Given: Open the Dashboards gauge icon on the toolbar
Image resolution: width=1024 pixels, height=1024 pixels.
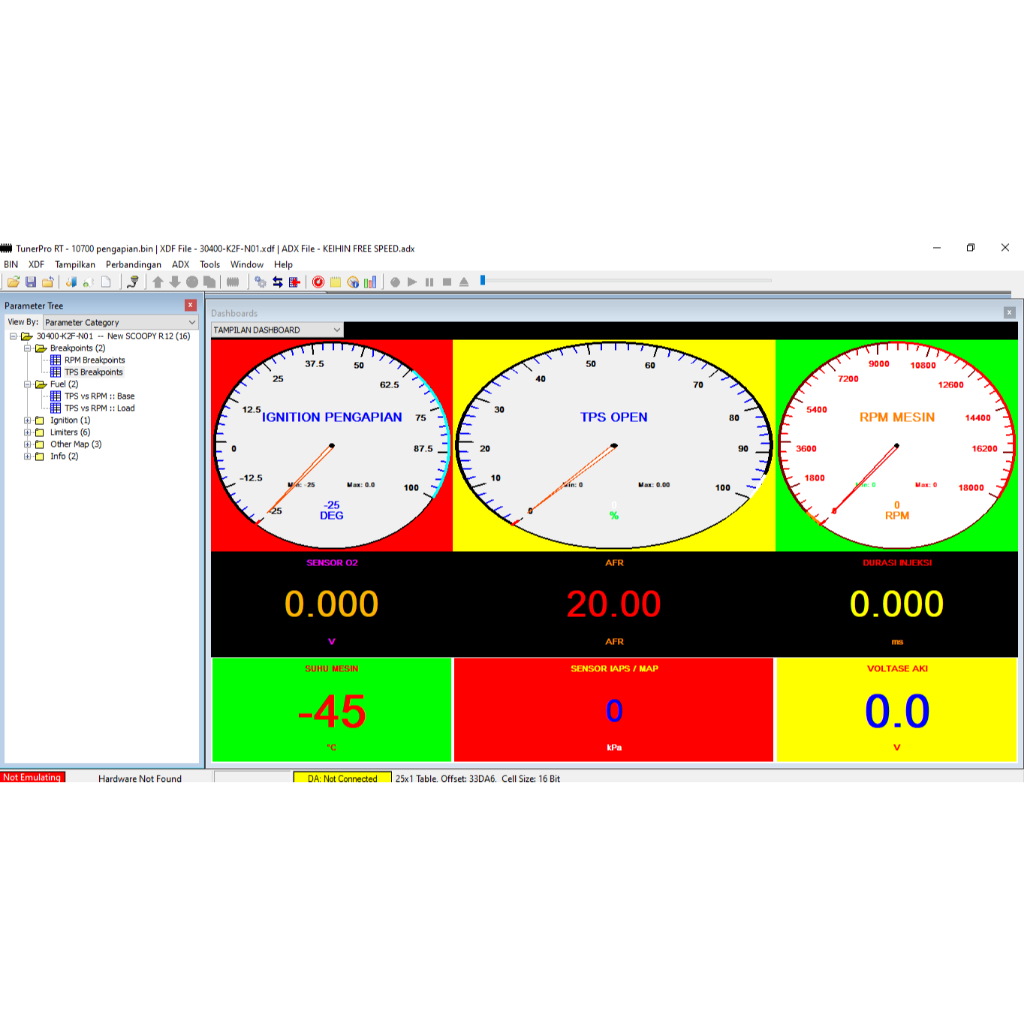Looking at the screenshot, I should [x=352, y=282].
